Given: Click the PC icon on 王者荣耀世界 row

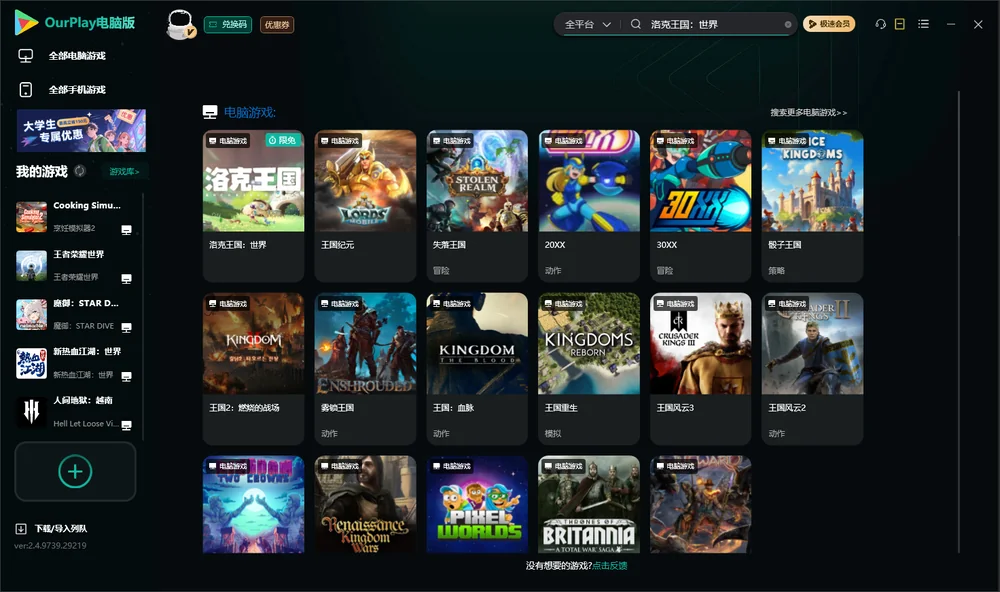Looking at the screenshot, I should coord(126,279).
